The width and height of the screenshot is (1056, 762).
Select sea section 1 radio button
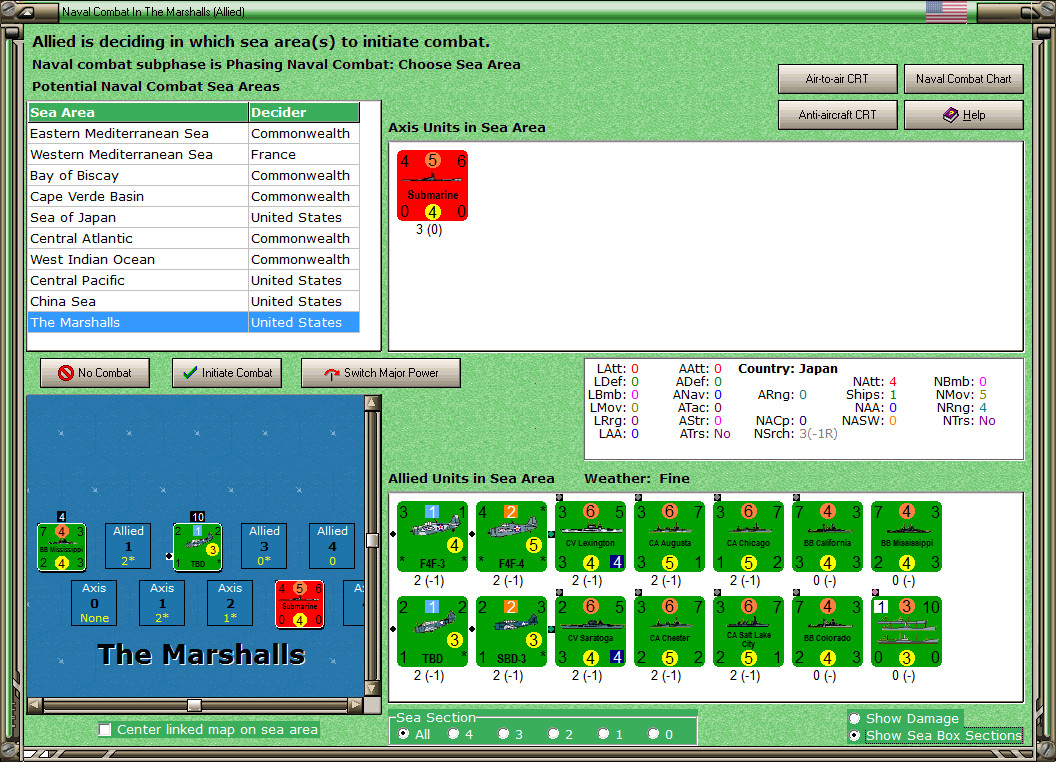coord(603,734)
